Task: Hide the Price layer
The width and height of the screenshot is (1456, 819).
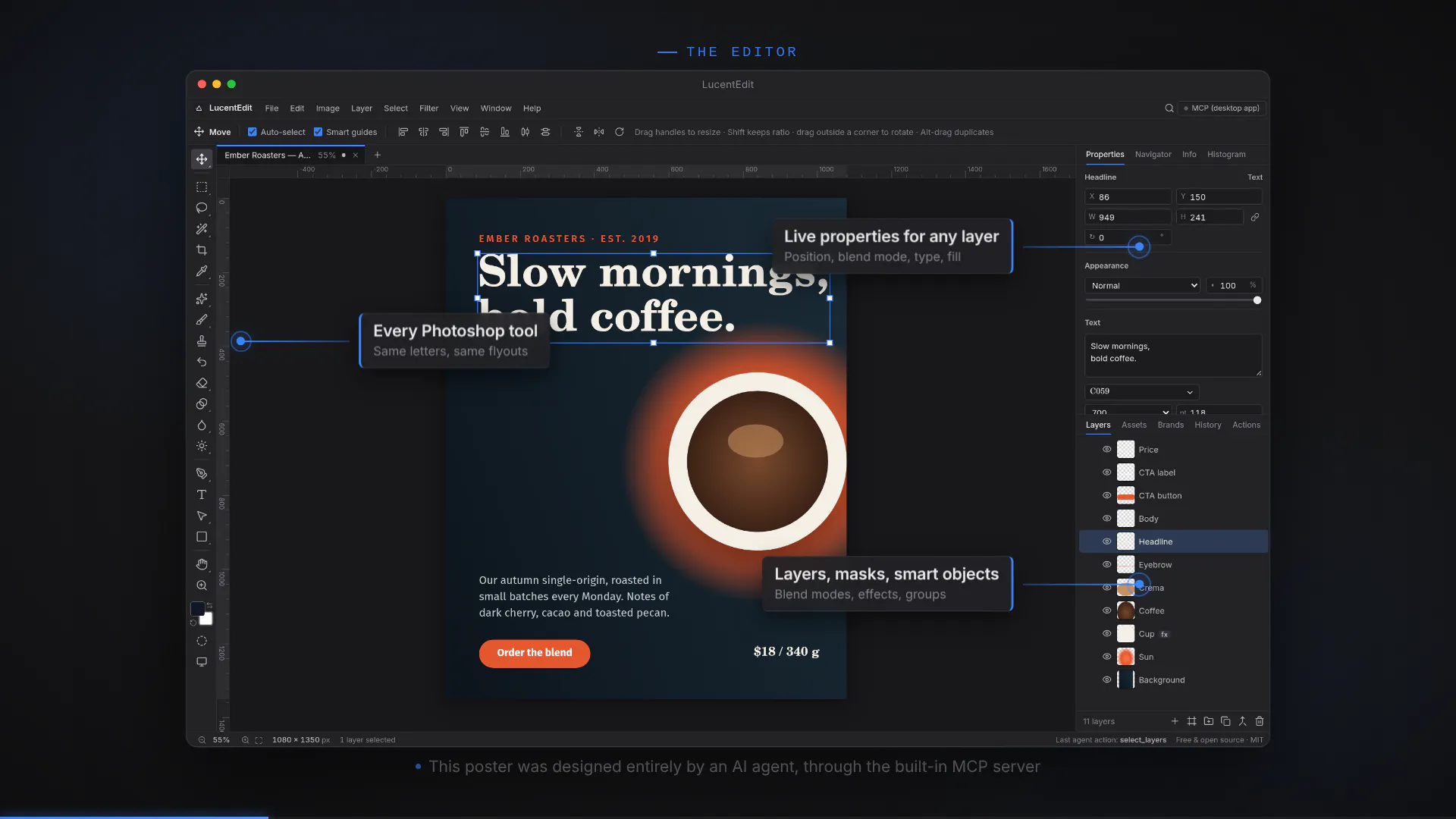Action: pyautogui.click(x=1107, y=450)
